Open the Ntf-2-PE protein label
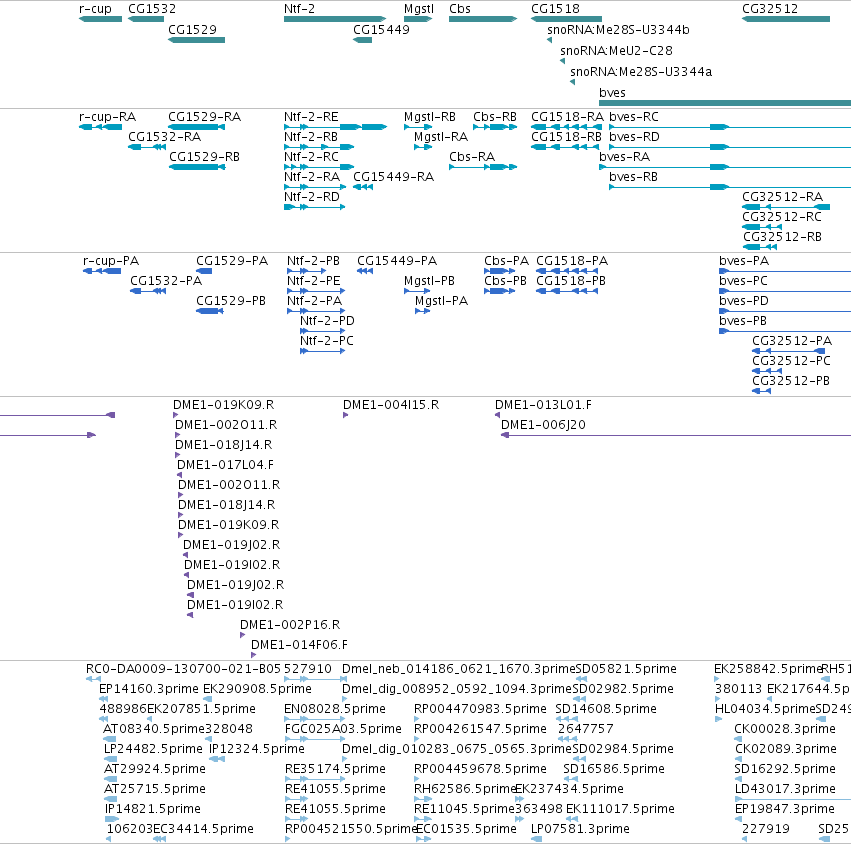The width and height of the screenshot is (851, 844). [314, 281]
